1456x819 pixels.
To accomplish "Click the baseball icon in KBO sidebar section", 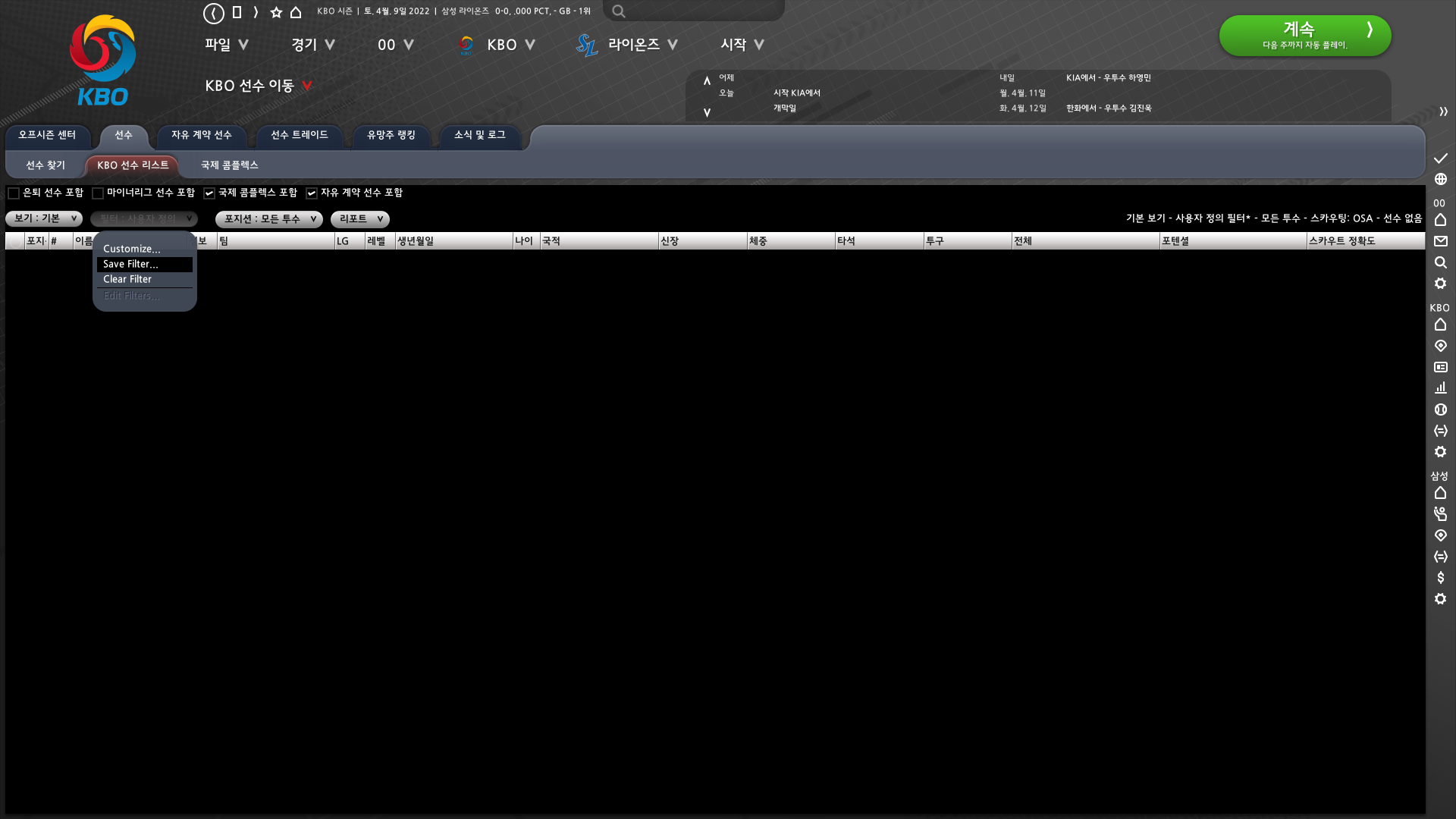I will [1440, 409].
